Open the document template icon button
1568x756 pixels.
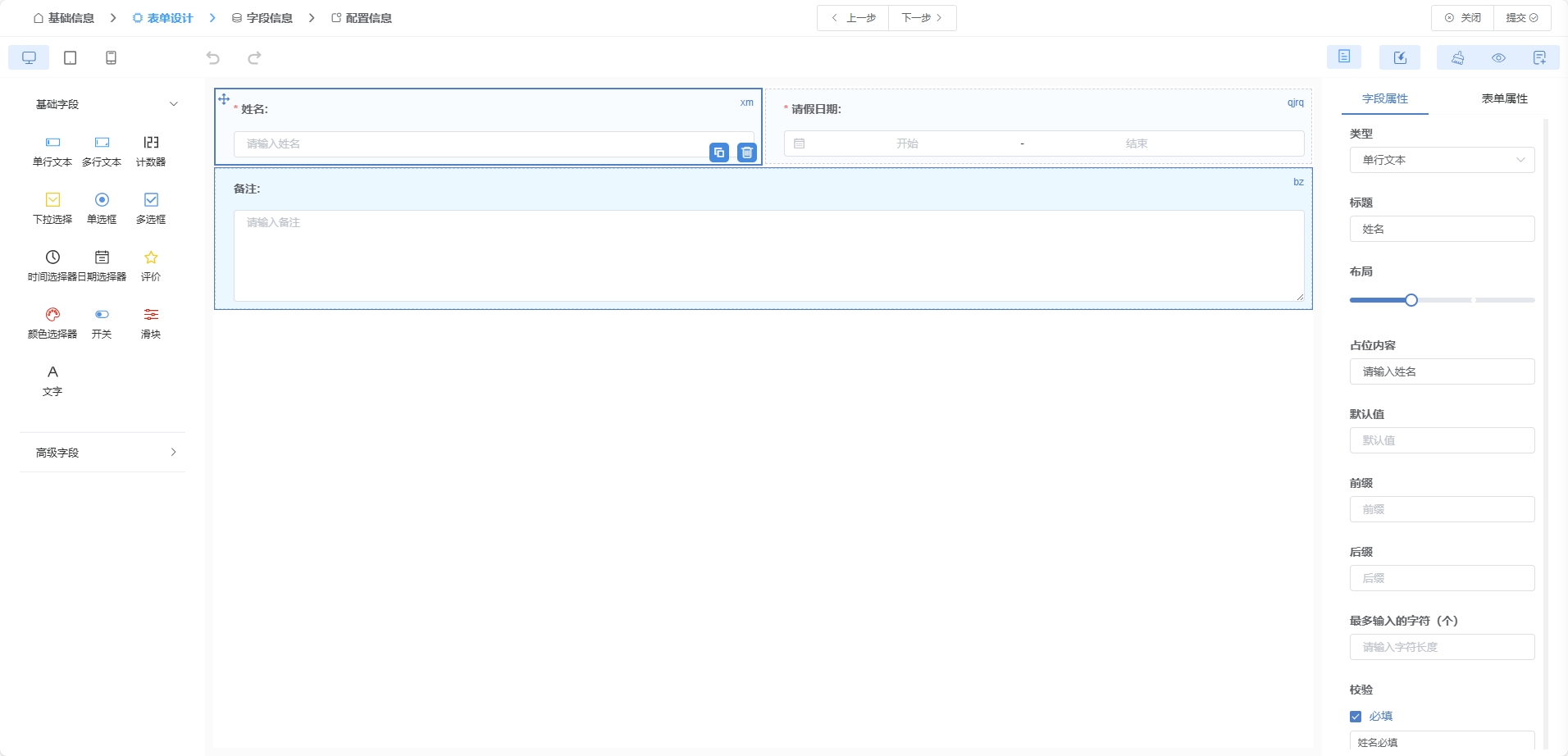coord(1344,57)
